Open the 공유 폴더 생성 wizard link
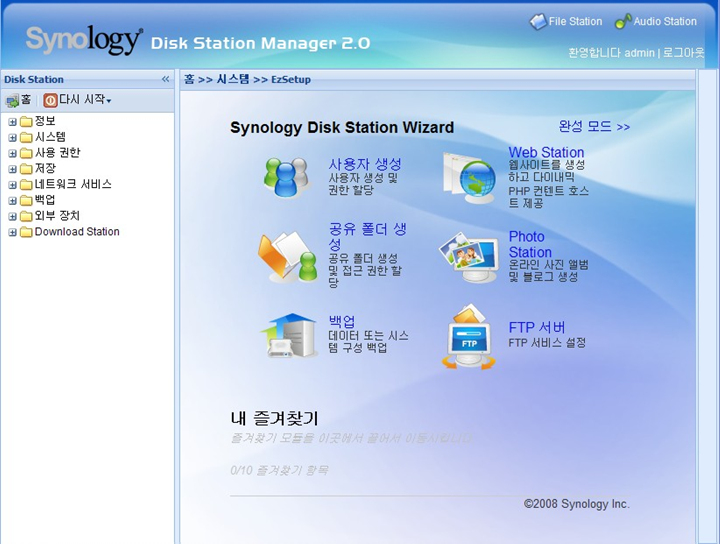This screenshot has height=544, width=720. pos(367,236)
